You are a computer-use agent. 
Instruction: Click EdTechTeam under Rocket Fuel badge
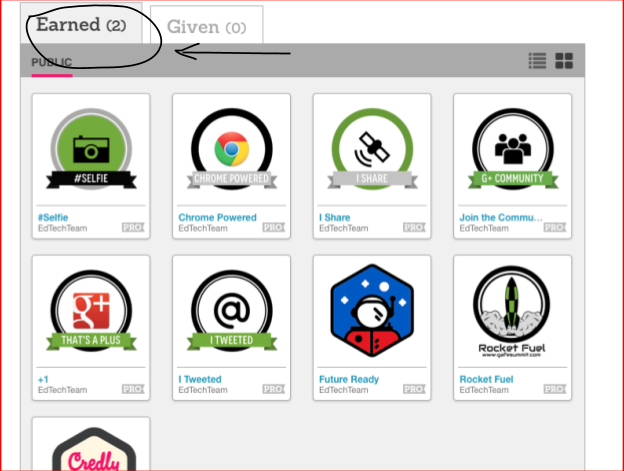[484, 390]
